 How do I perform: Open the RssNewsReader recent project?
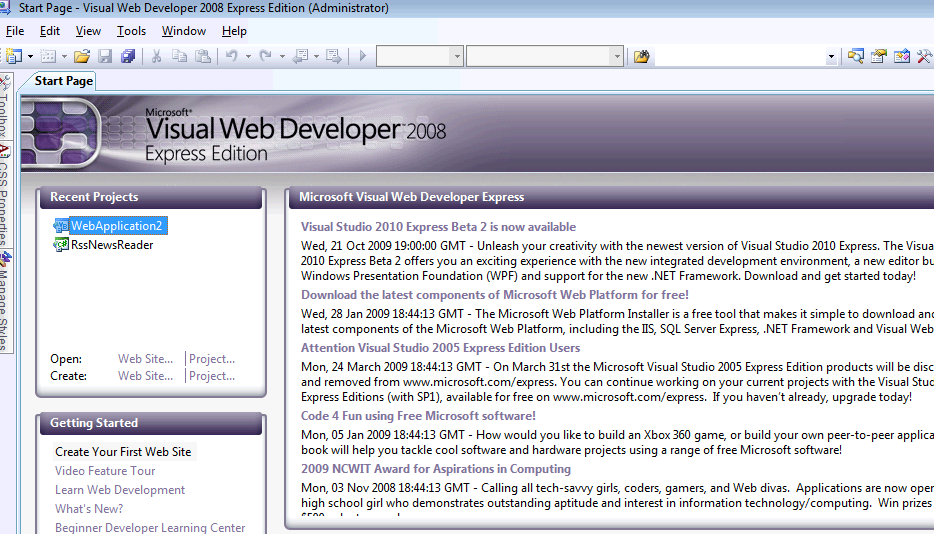click(x=111, y=245)
